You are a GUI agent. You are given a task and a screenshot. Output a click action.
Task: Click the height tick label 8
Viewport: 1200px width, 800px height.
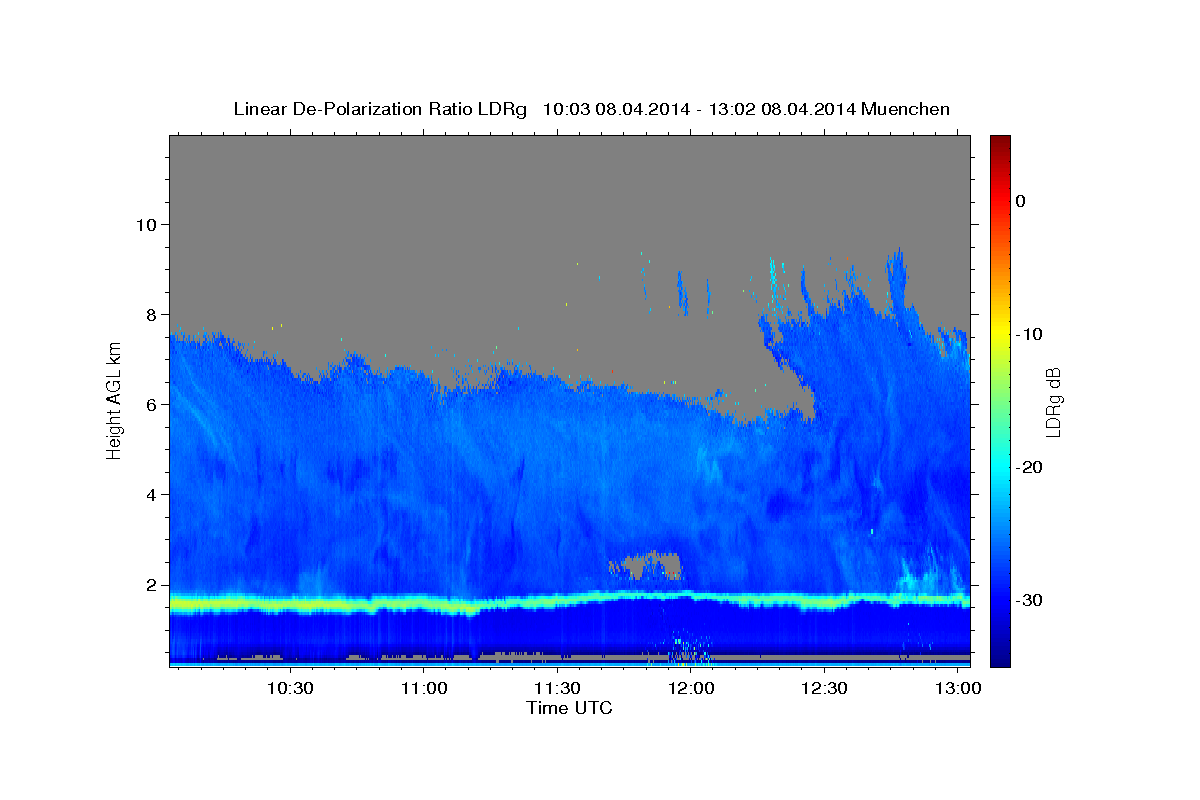[152, 314]
